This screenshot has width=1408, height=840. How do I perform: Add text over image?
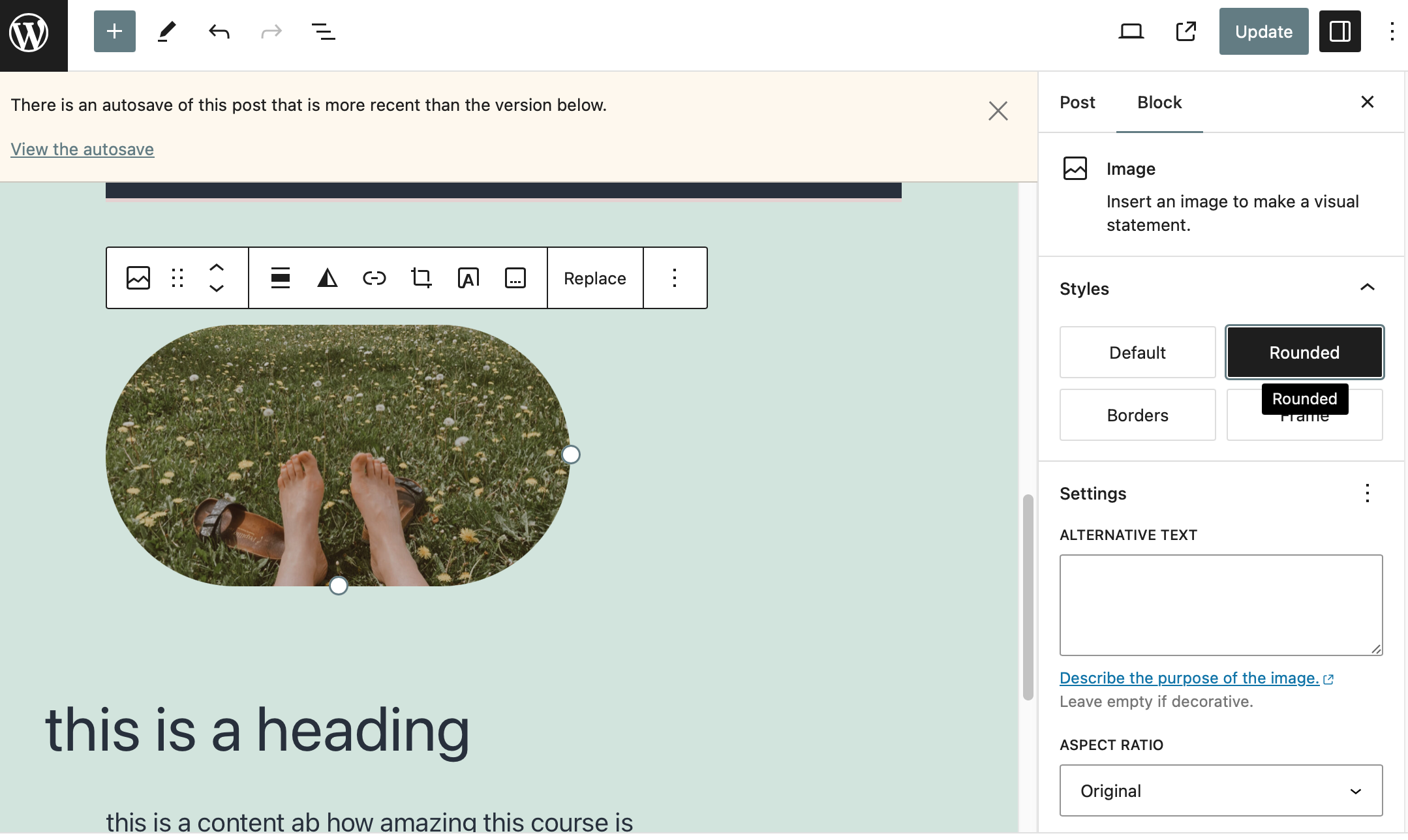click(468, 278)
